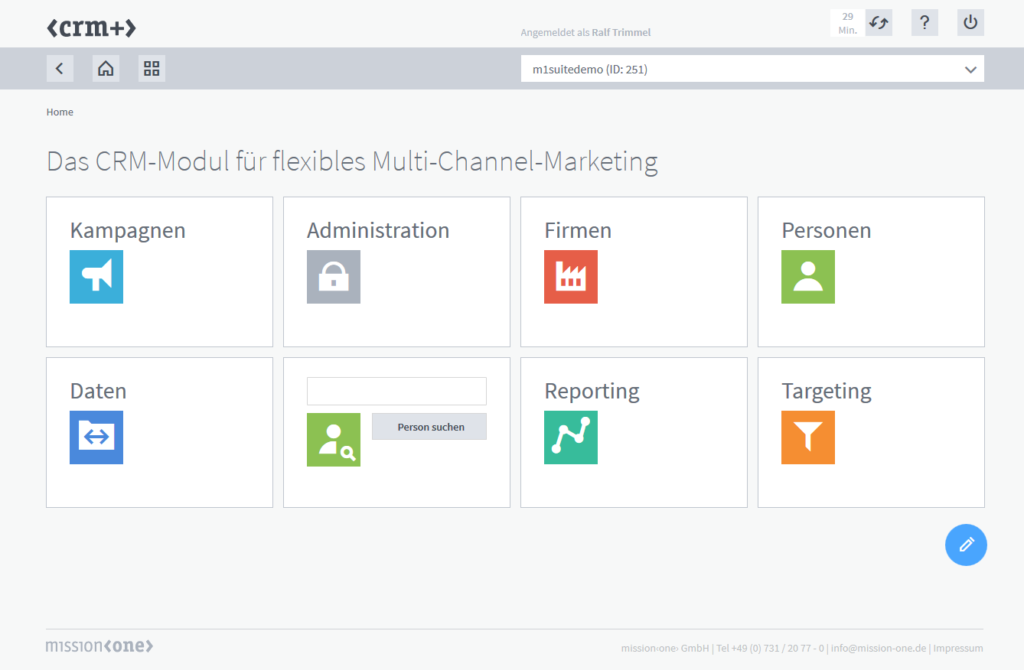Click the Home breadcrumb link

click(x=60, y=112)
